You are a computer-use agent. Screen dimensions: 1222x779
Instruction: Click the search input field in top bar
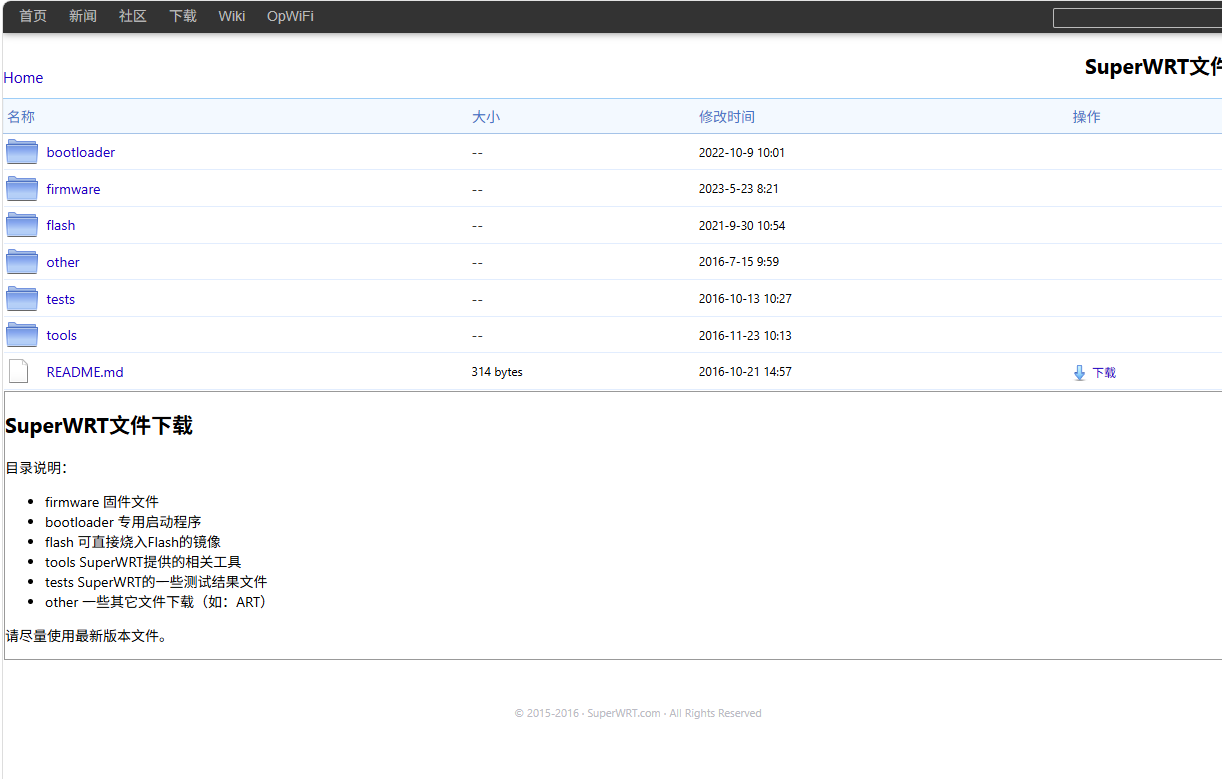coord(1137,17)
